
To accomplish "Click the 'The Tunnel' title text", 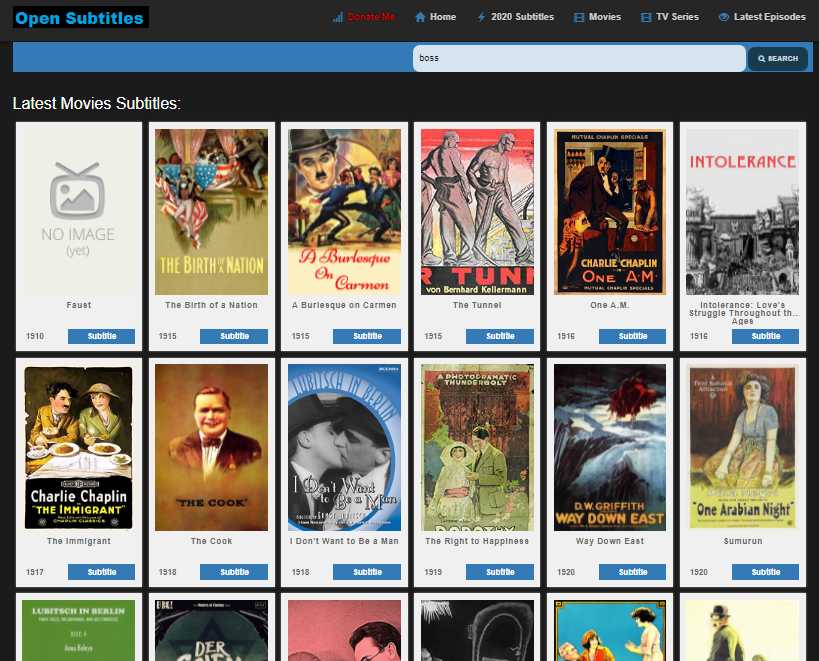I will pyautogui.click(x=477, y=305).
